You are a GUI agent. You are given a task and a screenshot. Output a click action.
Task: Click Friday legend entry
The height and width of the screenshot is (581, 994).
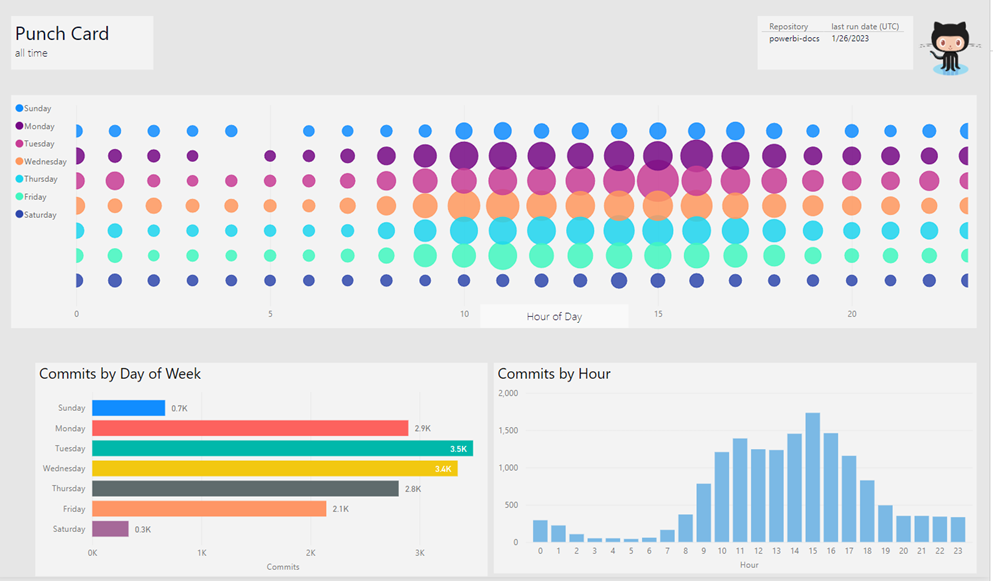[x=30, y=197]
